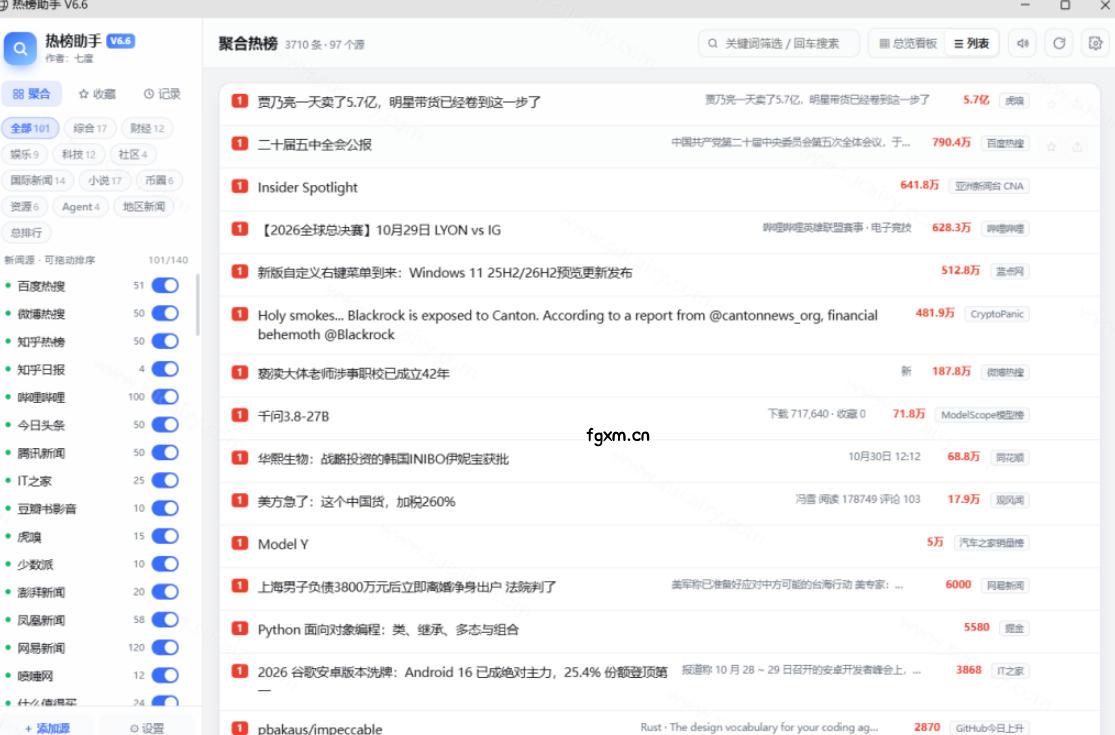Image resolution: width=1115 pixels, height=735 pixels.
Task: Filter by 财经 12 category
Action: [x=147, y=128]
